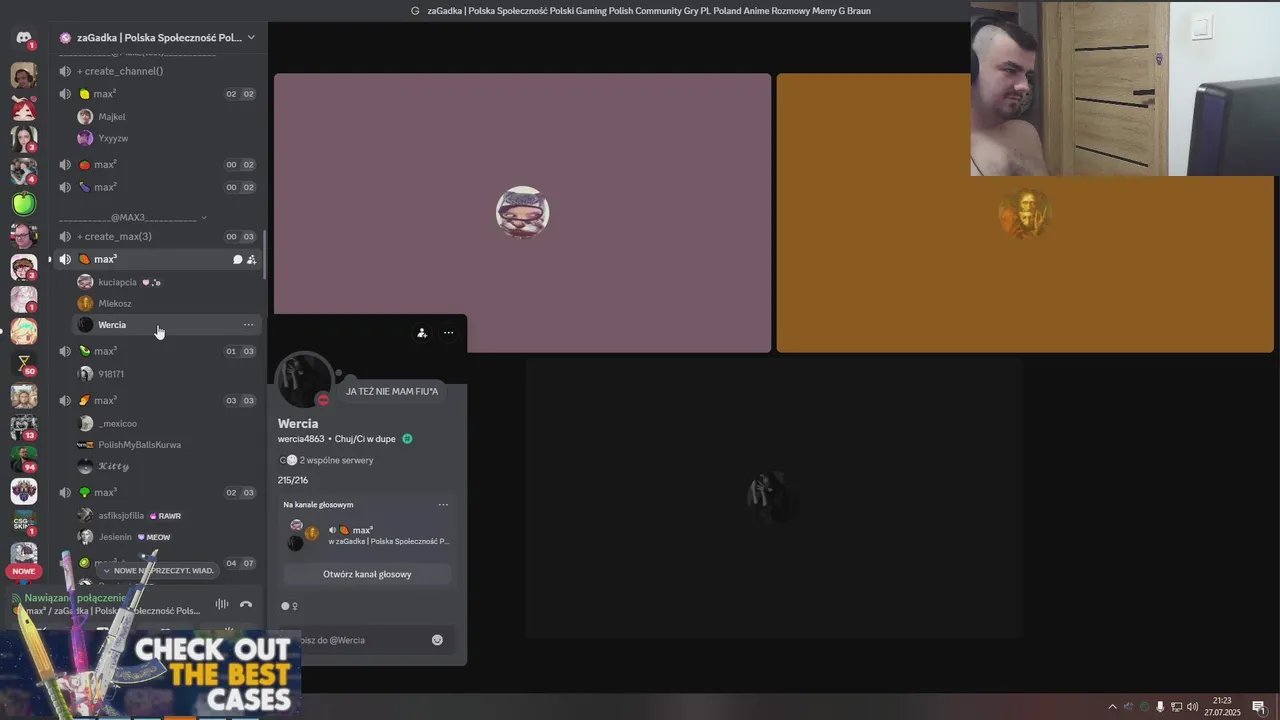Select user Kitty in voice channel
The image size is (1280, 720).
coord(165,466)
